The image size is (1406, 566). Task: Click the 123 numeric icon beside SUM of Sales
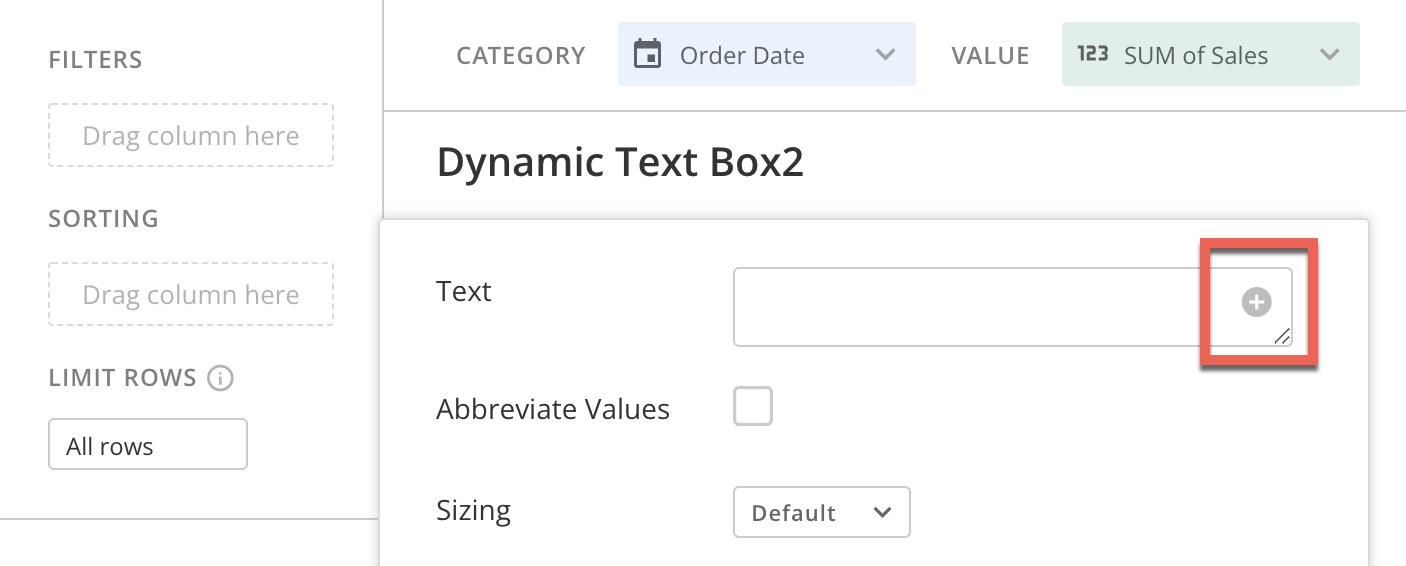1092,54
